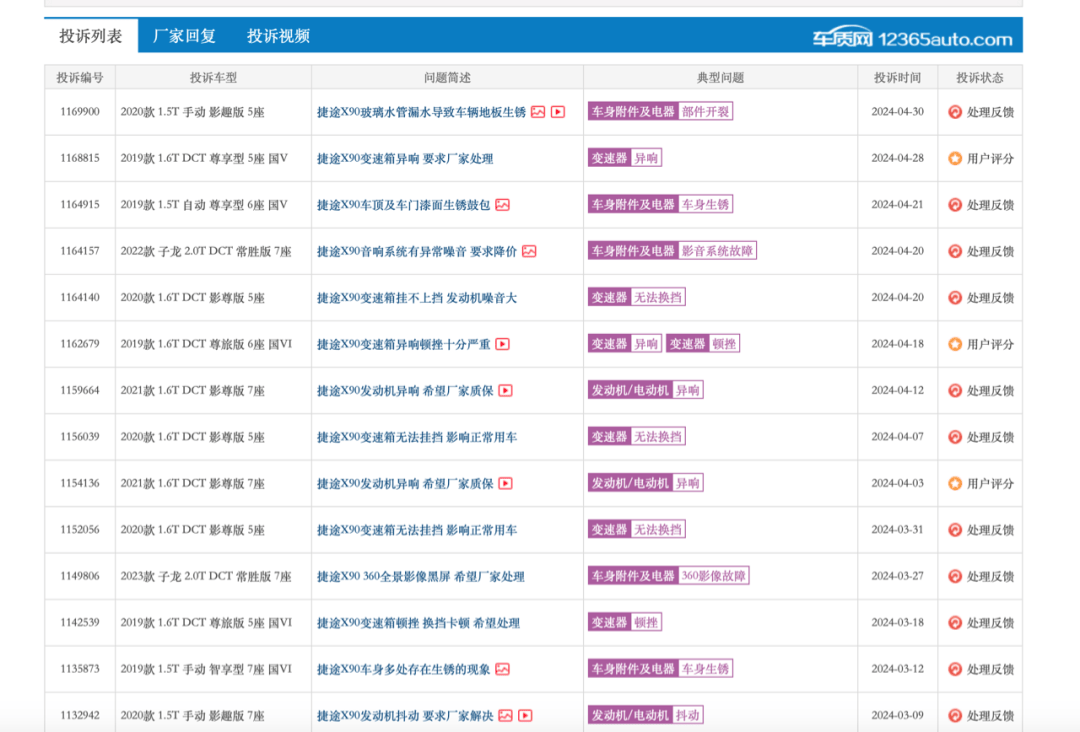The image size is (1080, 732).
Task: Click date 2024-04-30
Action: click(x=897, y=112)
